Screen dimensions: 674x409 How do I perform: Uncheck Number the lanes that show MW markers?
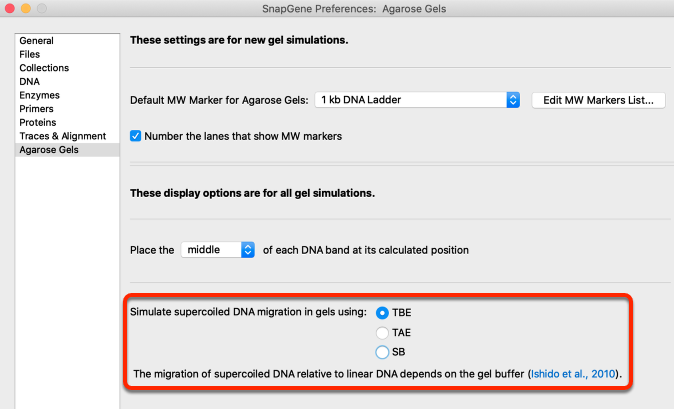pyautogui.click(x=135, y=136)
